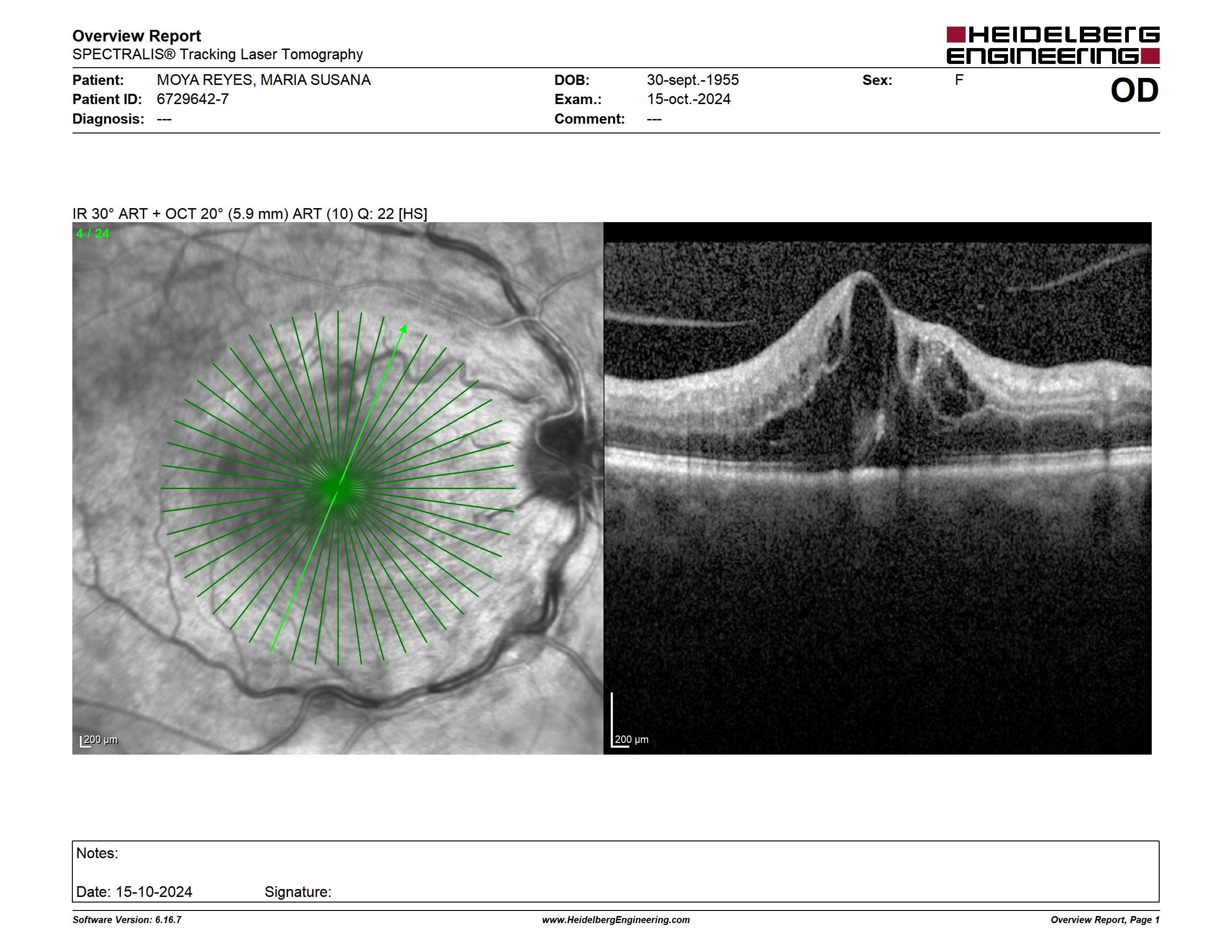Image resolution: width=1232 pixels, height=952 pixels.
Task: Click the patient name MOYA REYES, MARIA SUSANA
Action: (x=264, y=80)
